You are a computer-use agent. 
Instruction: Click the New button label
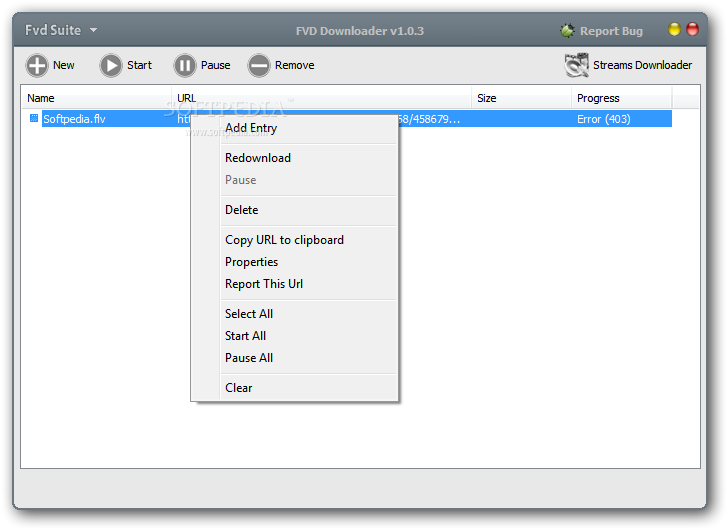point(64,65)
